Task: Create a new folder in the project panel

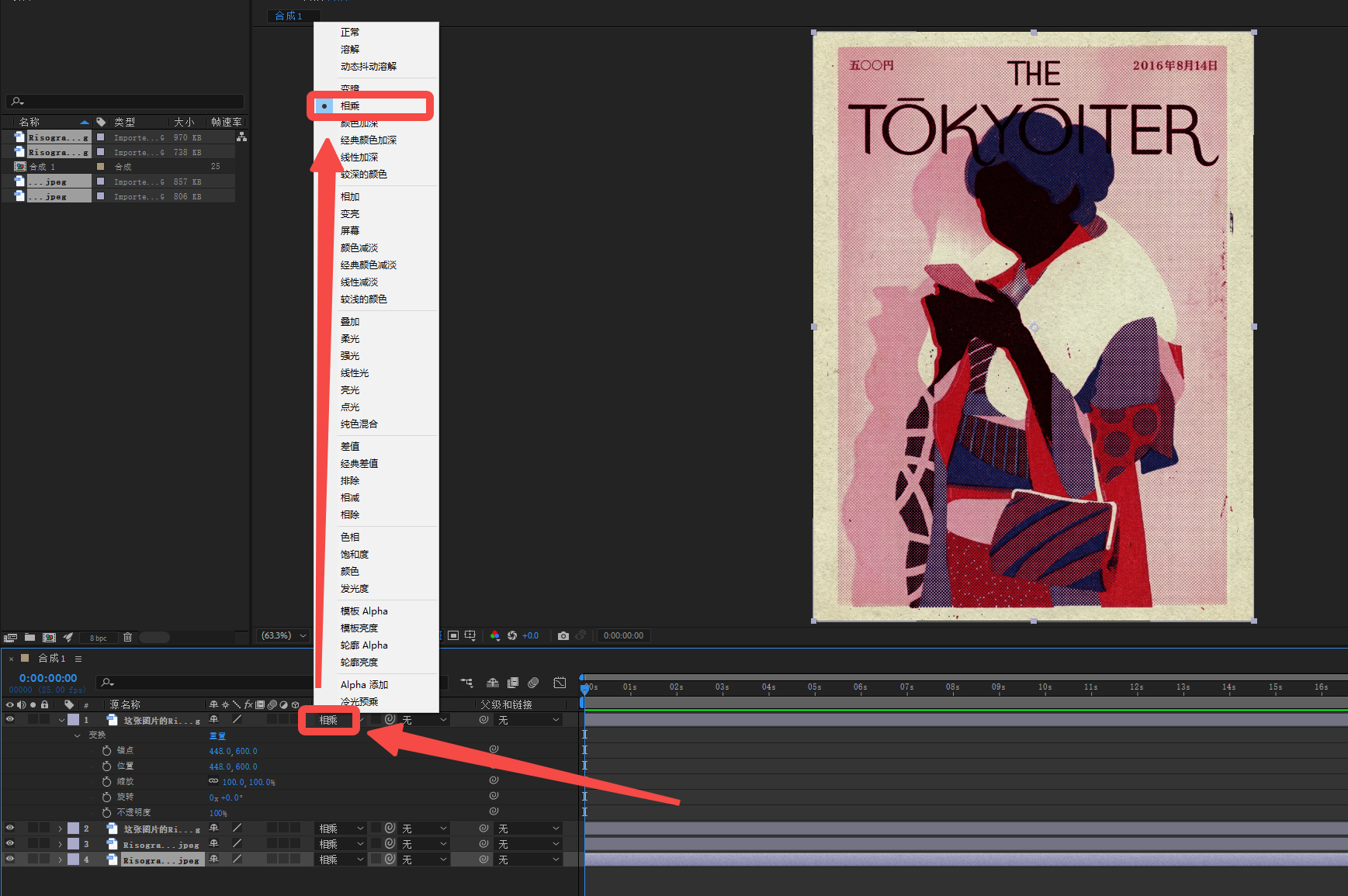Action: [29, 638]
